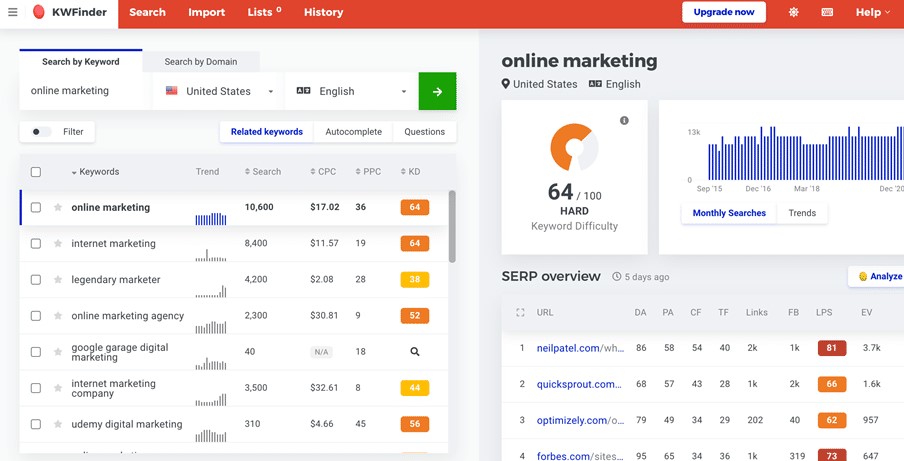Click the Analyze SERP button
The height and width of the screenshot is (461, 904).
coord(876,277)
